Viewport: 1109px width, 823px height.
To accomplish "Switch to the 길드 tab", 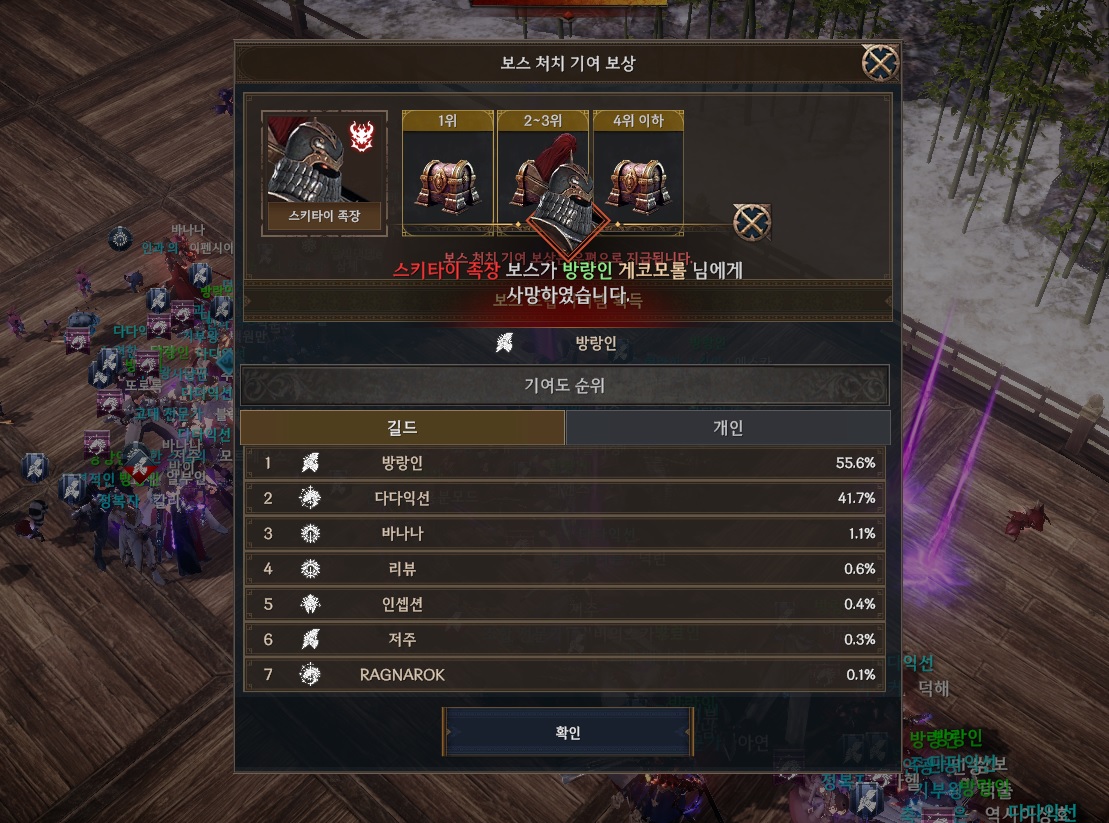I will [402, 427].
